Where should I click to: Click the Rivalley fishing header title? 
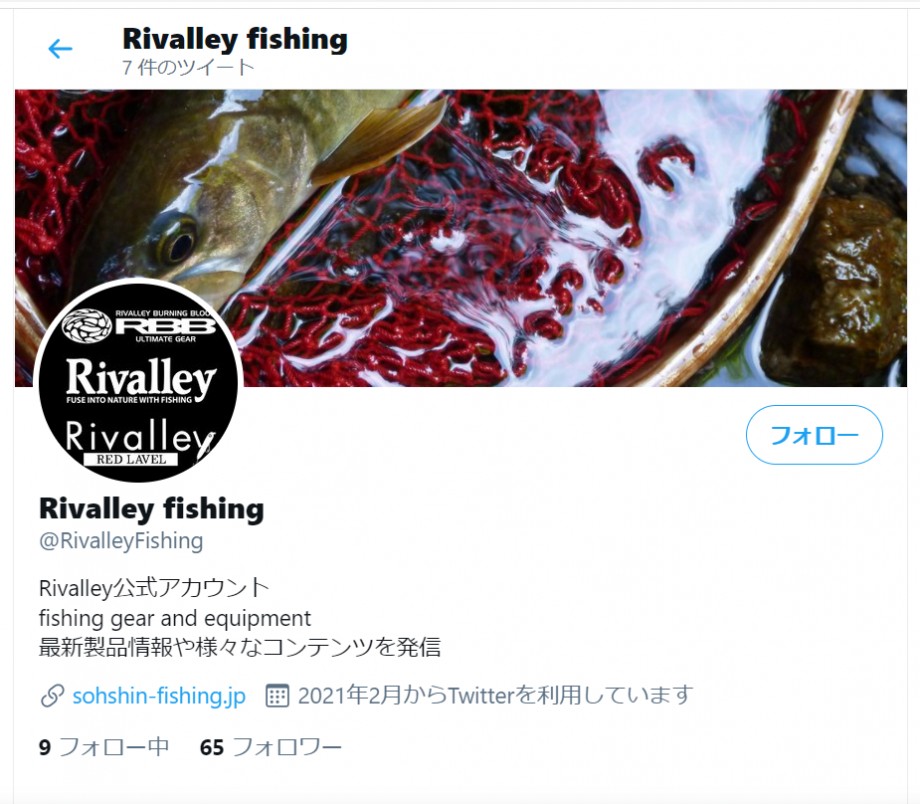(x=235, y=39)
